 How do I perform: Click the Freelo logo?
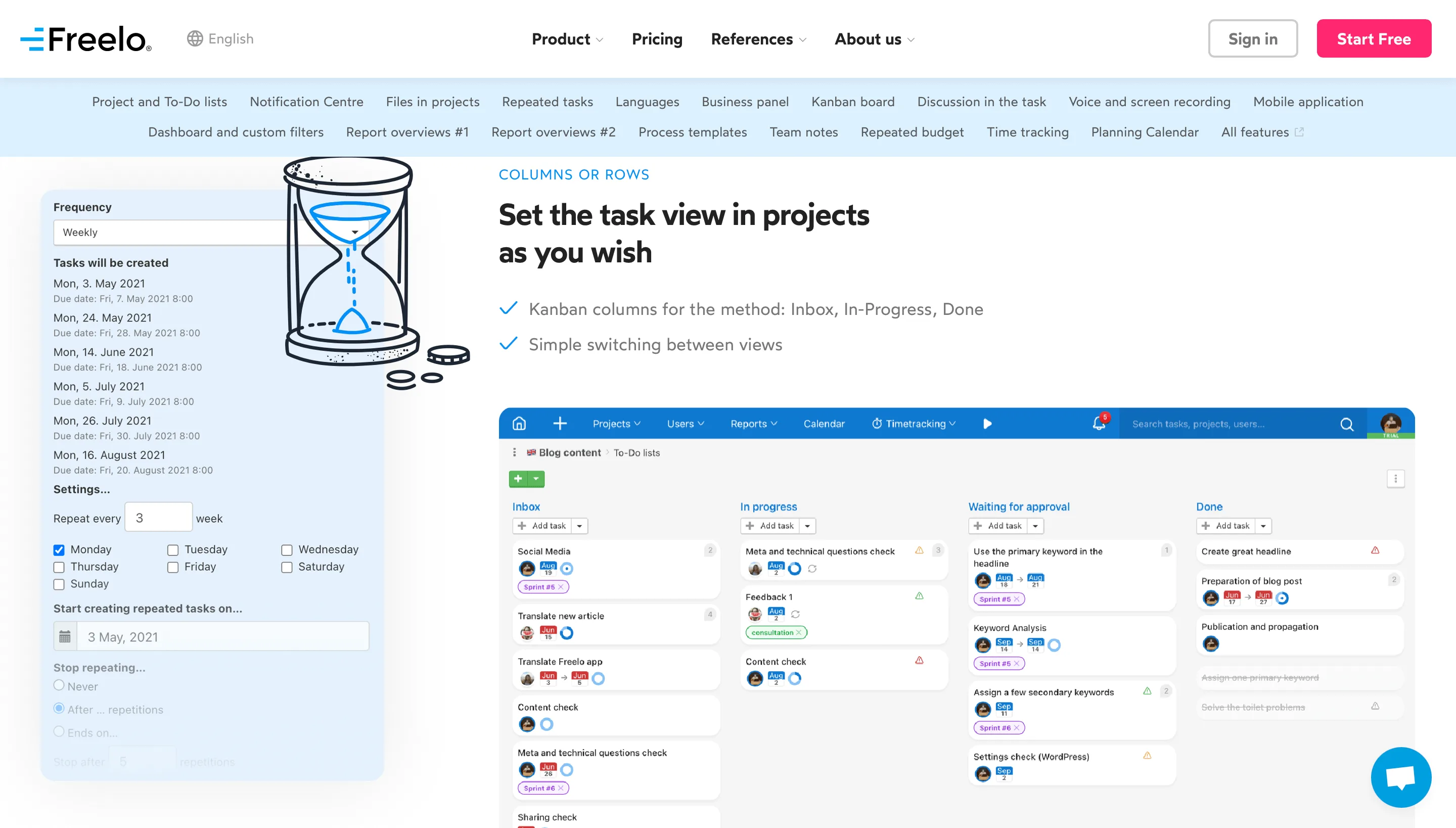[x=86, y=39]
